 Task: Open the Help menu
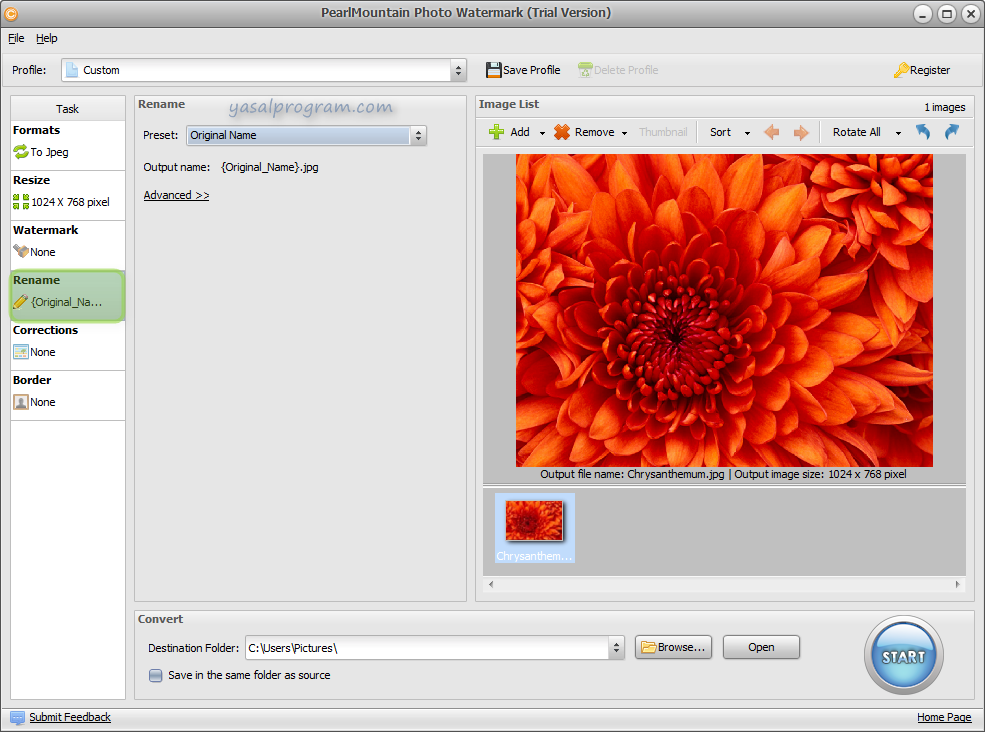[x=47, y=38]
